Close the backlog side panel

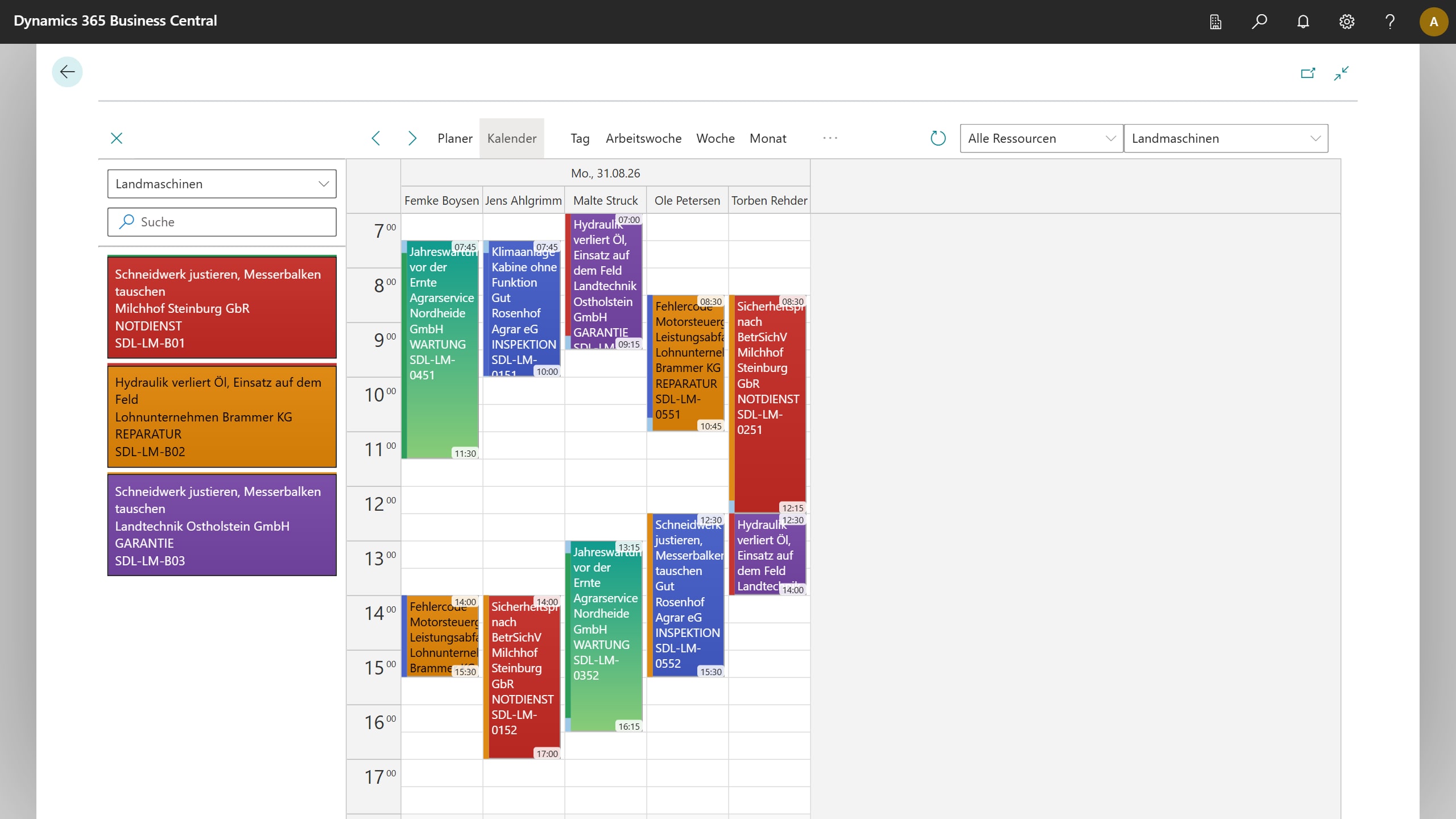tap(117, 138)
